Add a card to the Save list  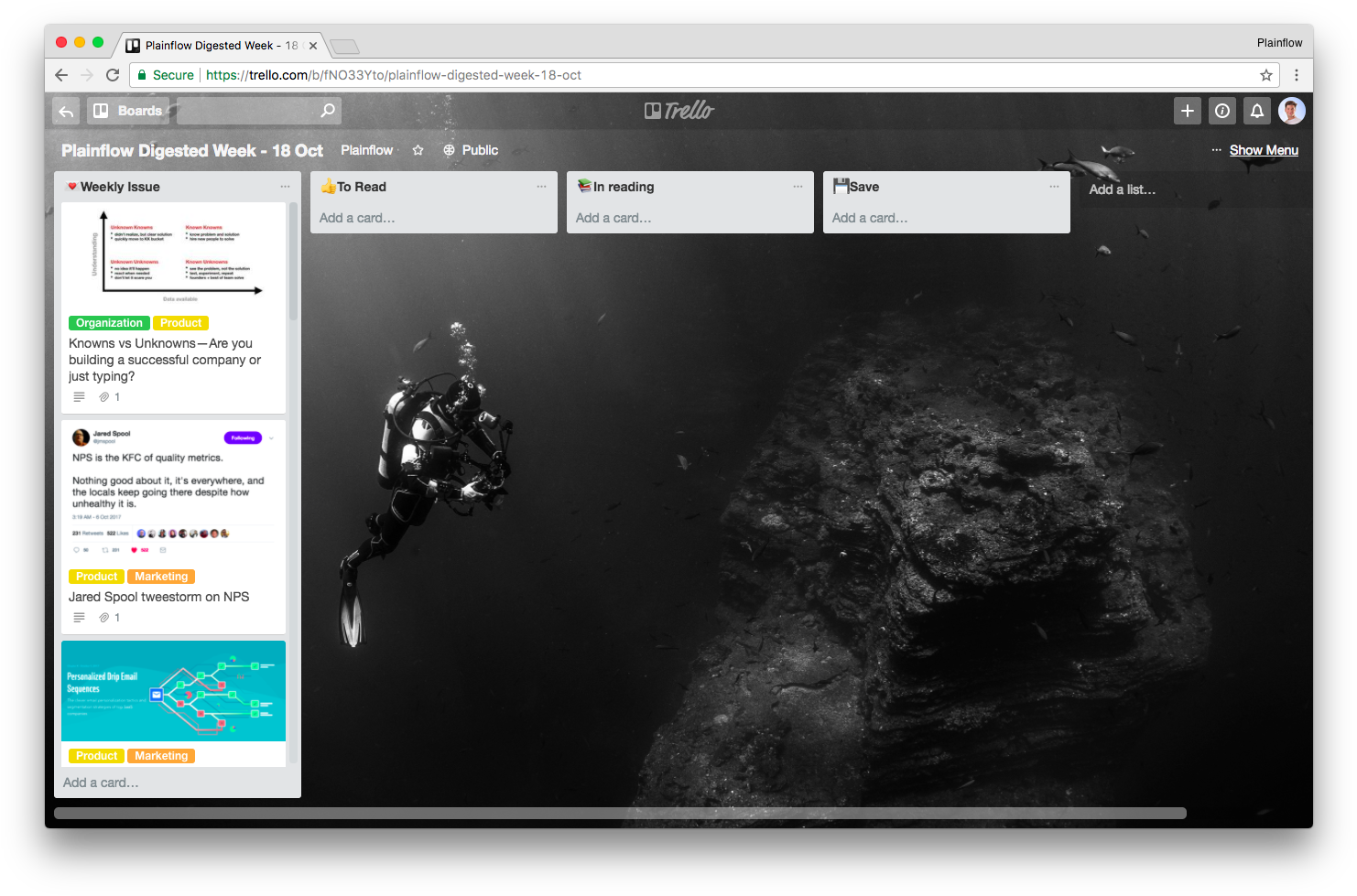(868, 218)
